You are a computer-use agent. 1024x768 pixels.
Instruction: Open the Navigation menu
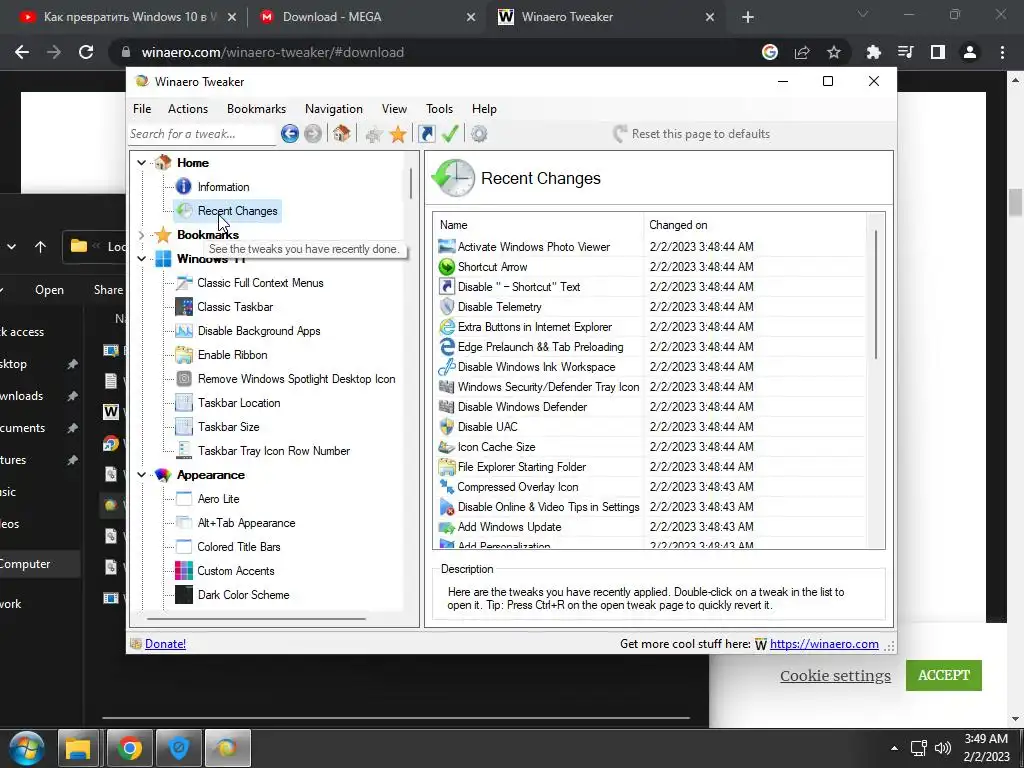tap(334, 109)
